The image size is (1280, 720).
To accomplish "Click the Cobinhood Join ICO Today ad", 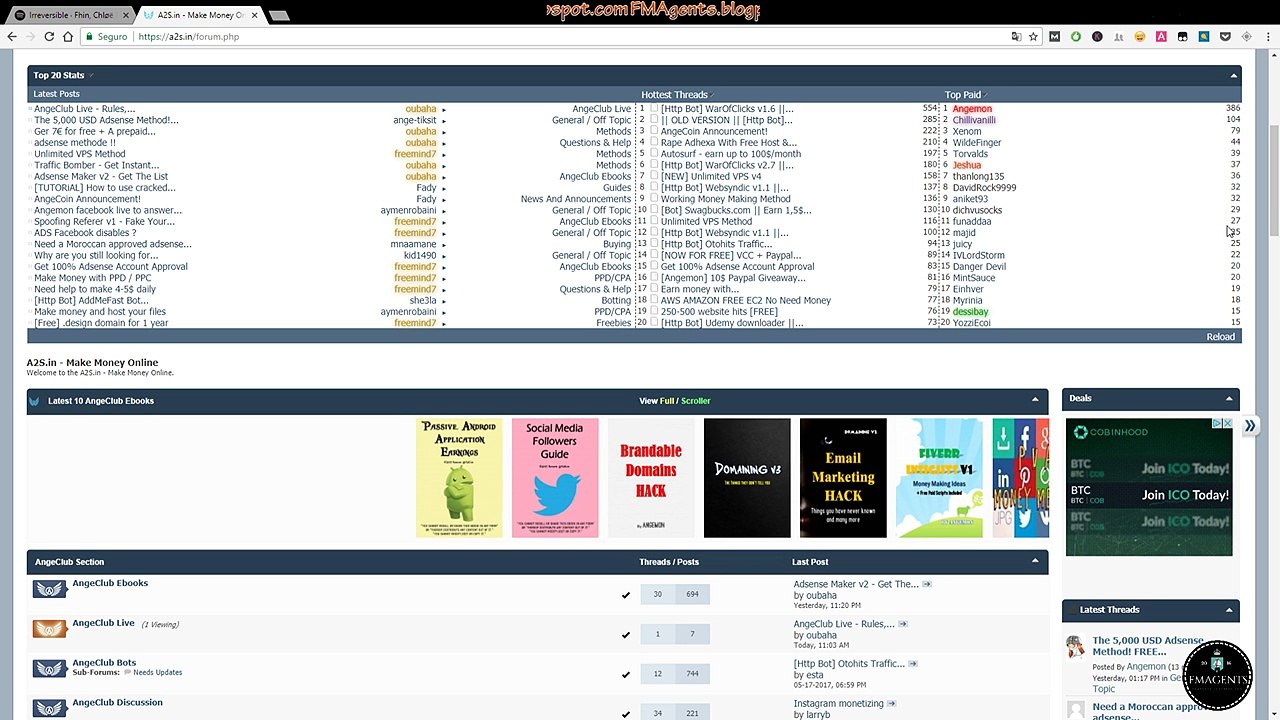I will tap(1149, 487).
